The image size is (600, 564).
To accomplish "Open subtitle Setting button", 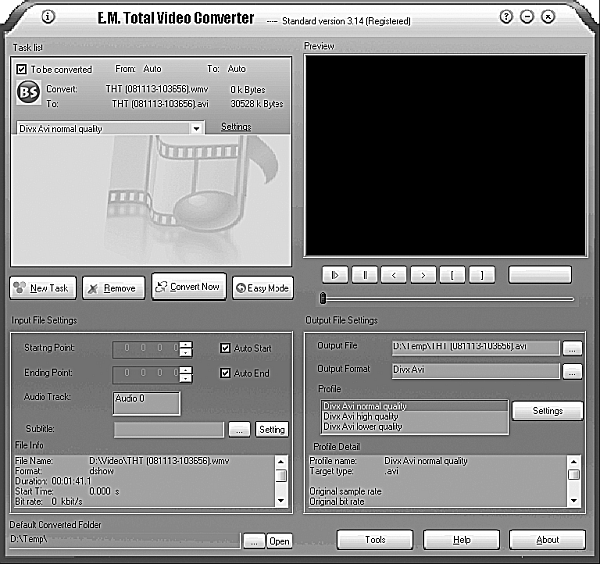I will [x=272, y=429].
